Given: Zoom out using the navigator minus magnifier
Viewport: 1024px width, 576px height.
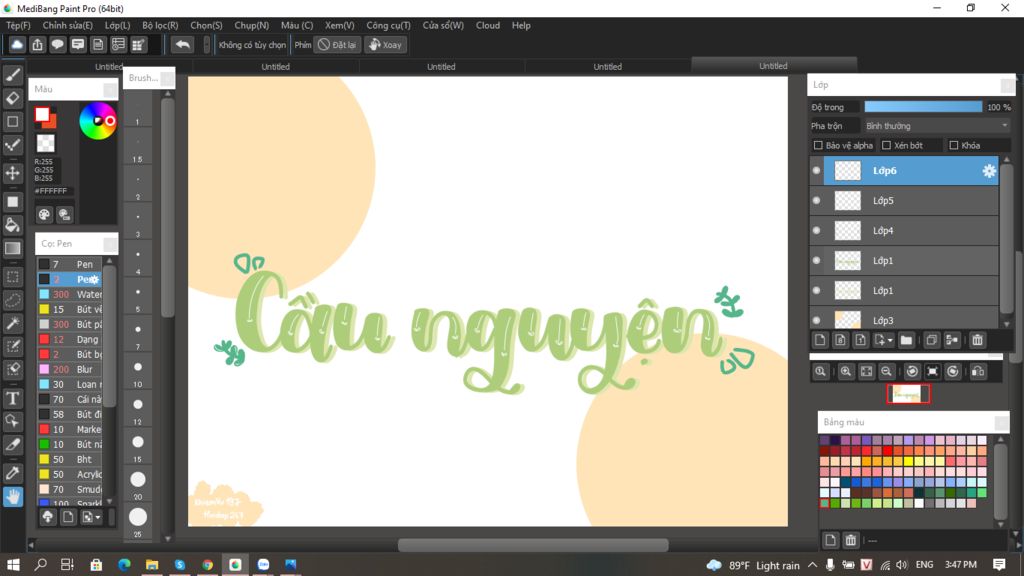Looking at the screenshot, I should pyautogui.click(x=886, y=372).
